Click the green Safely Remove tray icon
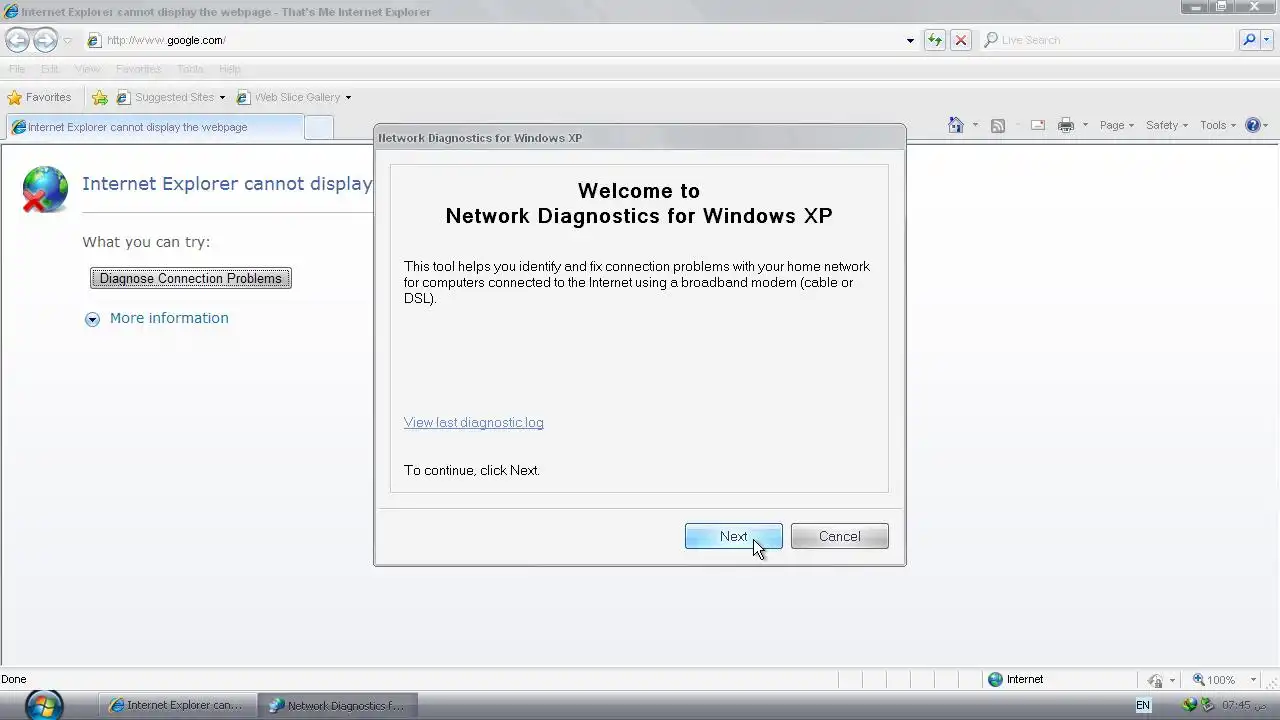The width and height of the screenshot is (1280, 720). (1207, 705)
